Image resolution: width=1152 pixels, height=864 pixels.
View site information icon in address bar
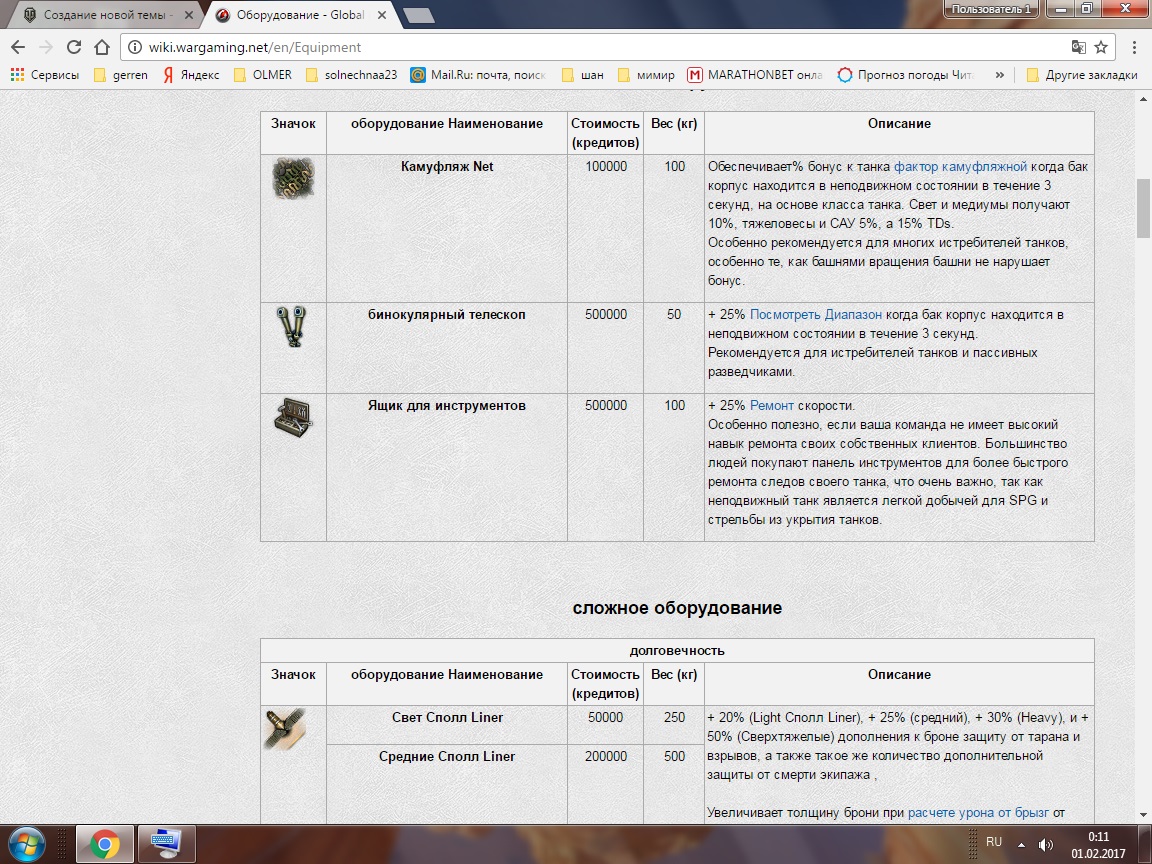(x=134, y=47)
